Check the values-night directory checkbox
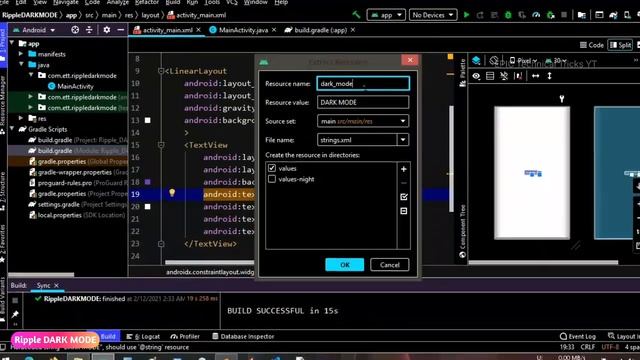640x360 pixels. pos(272,179)
